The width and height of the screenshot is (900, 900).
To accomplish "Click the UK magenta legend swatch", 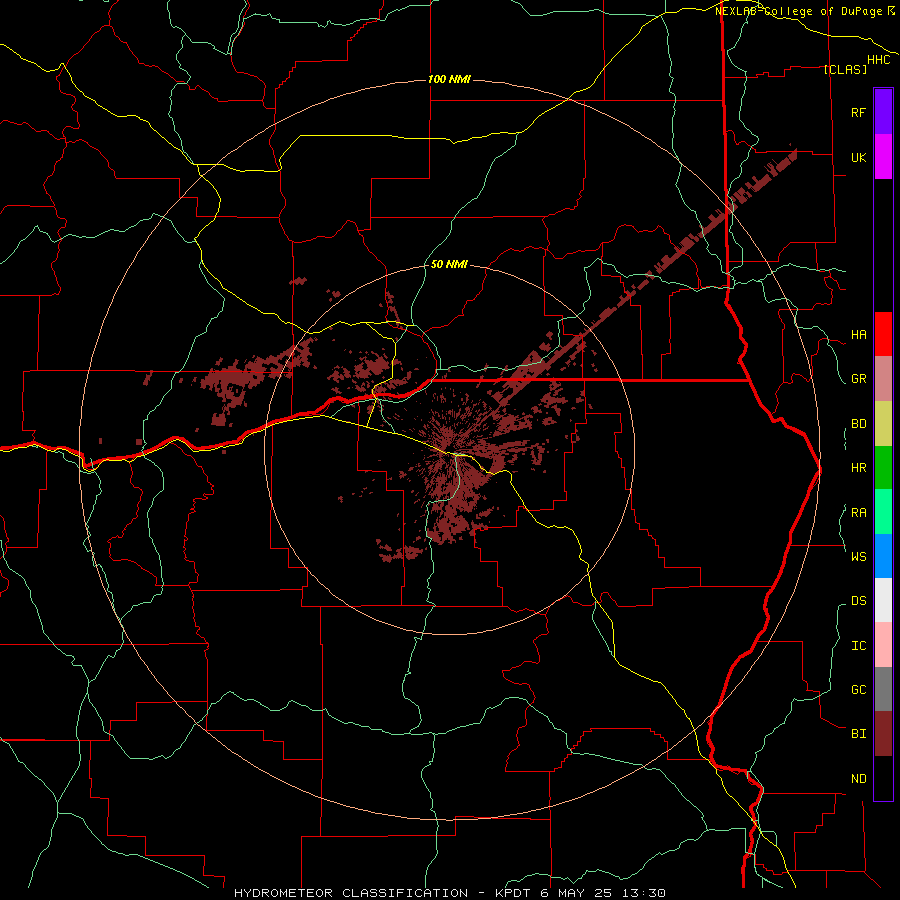I will coord(883,157).
